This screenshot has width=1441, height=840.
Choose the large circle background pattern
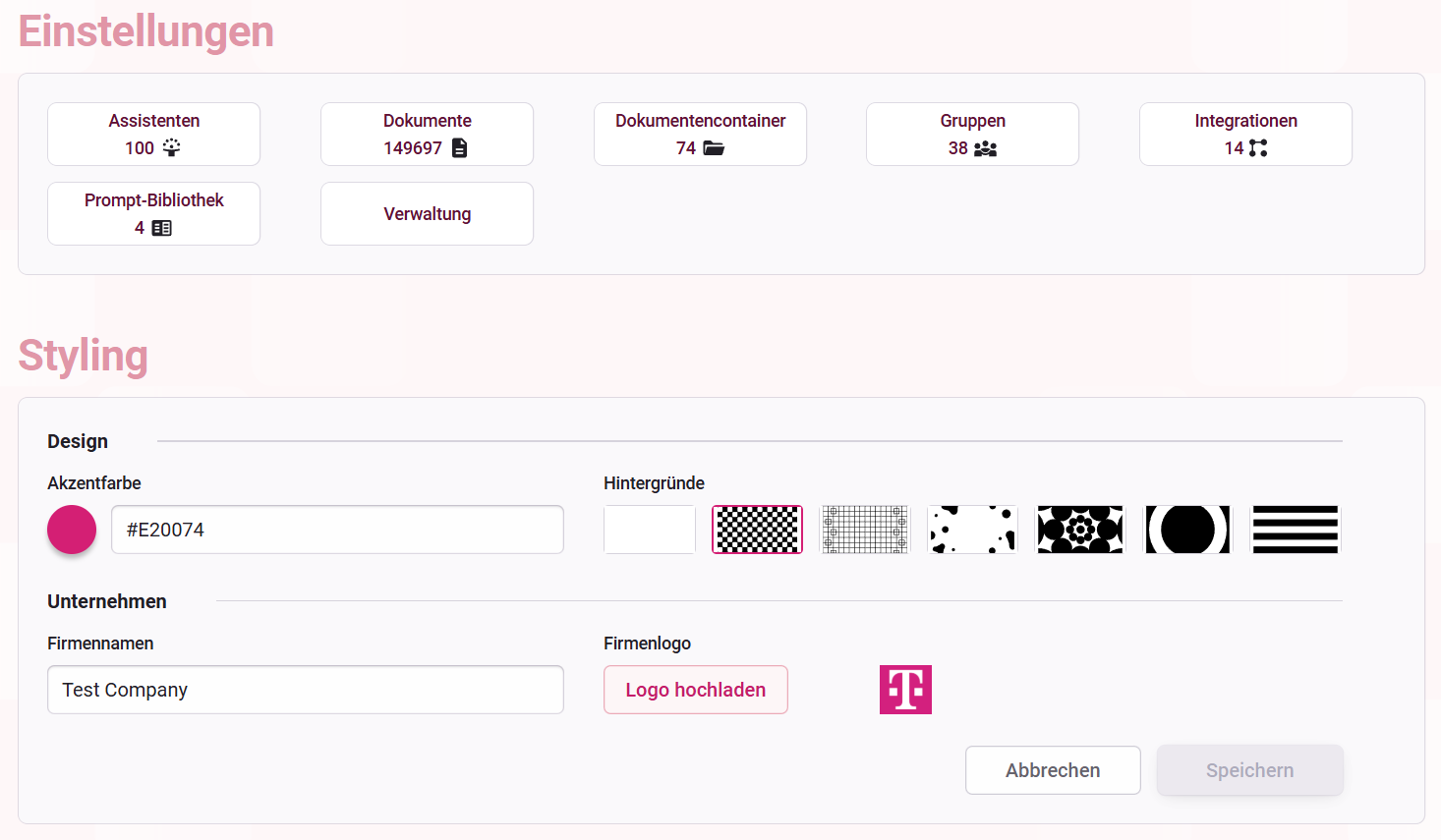1187,530
